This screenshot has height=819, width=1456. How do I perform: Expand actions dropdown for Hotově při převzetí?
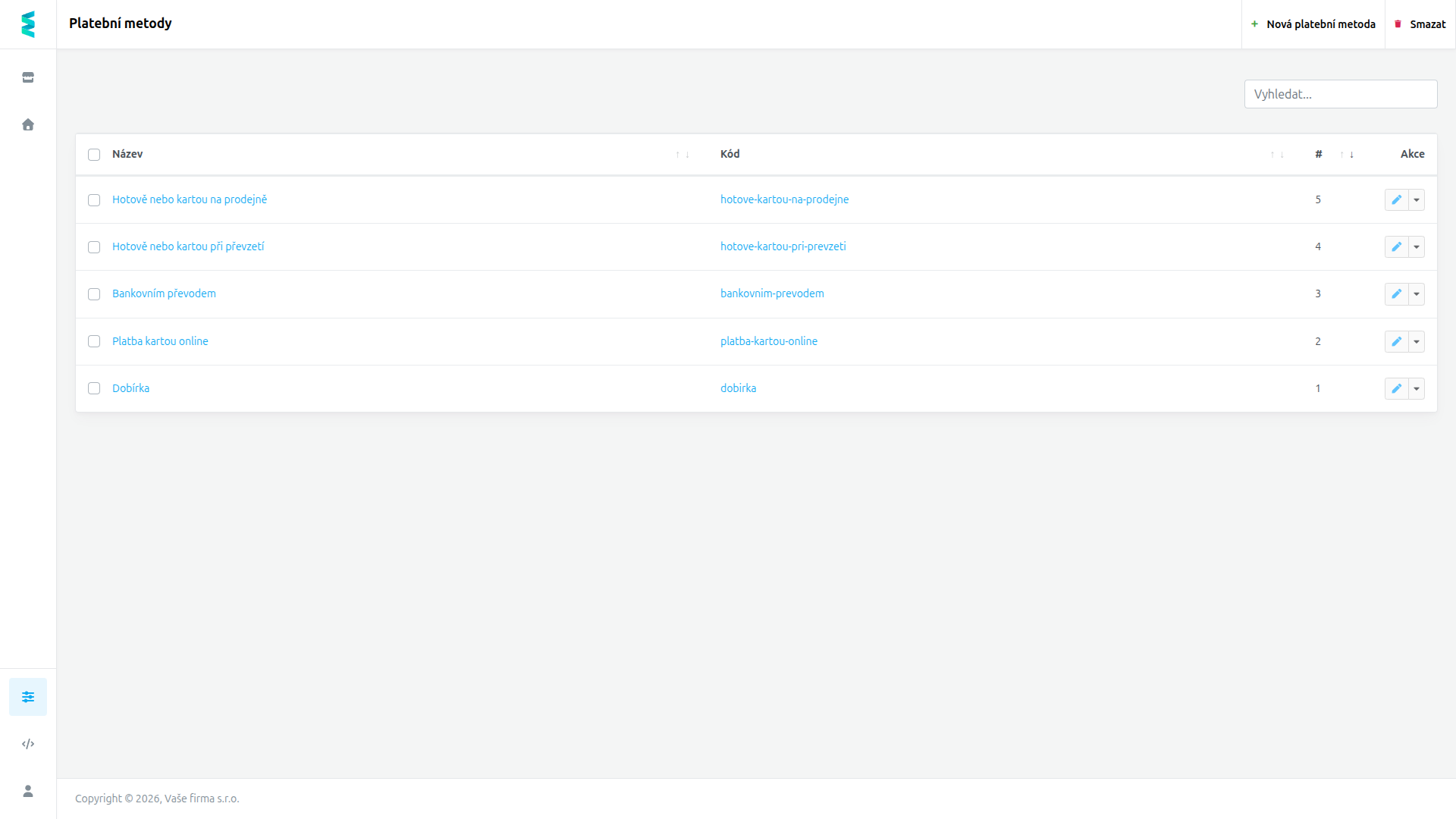point(1417,246)
